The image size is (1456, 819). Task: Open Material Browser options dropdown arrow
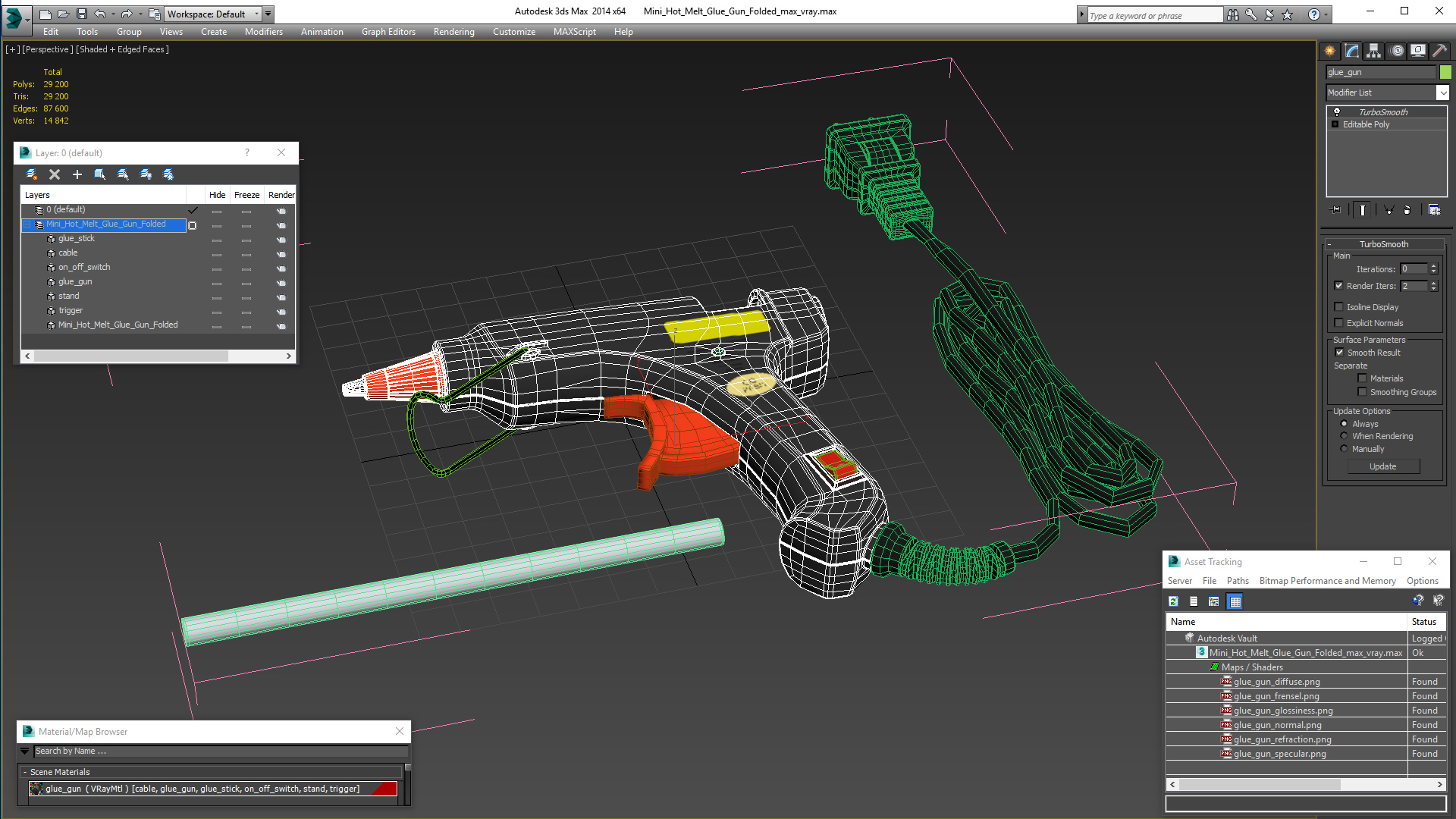24,751
